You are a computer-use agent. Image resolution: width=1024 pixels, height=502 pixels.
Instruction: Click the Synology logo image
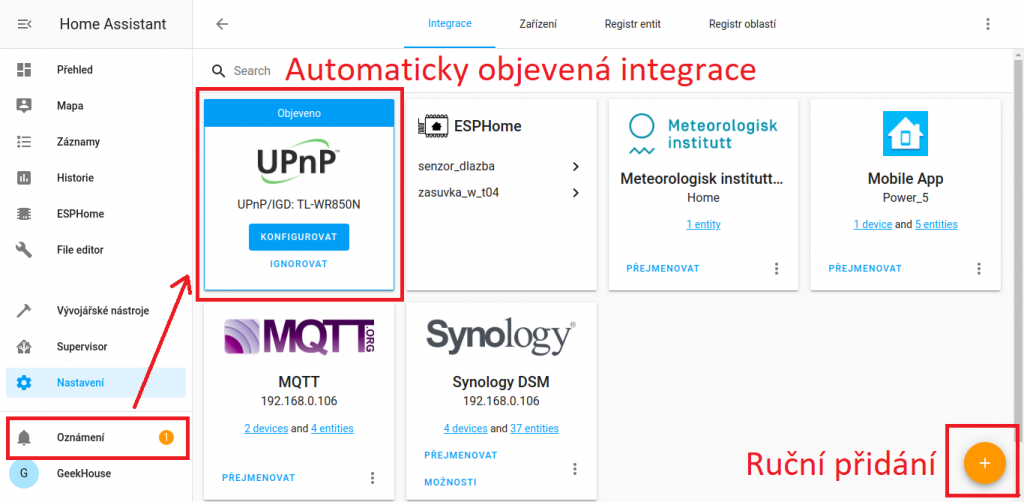click(501, 336)
